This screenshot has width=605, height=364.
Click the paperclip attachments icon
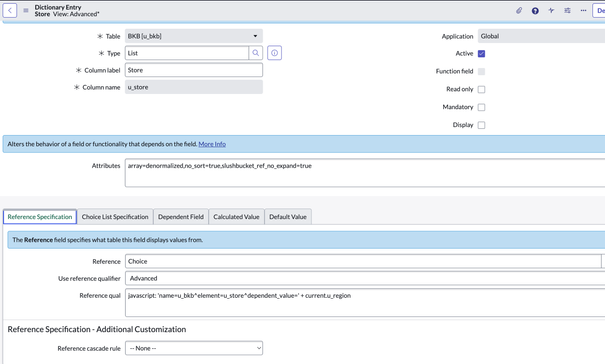519,10
